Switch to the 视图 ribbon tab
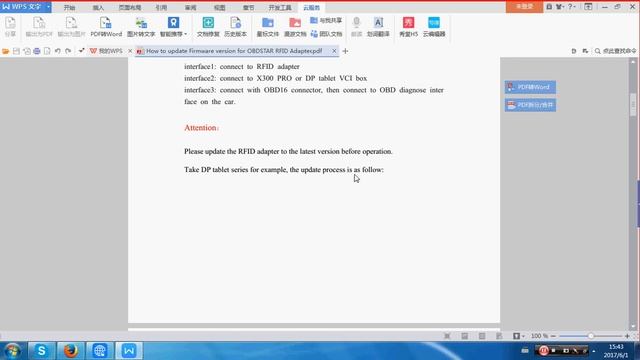Viewport: 640px width, 360px height. (x=220, y=7)
